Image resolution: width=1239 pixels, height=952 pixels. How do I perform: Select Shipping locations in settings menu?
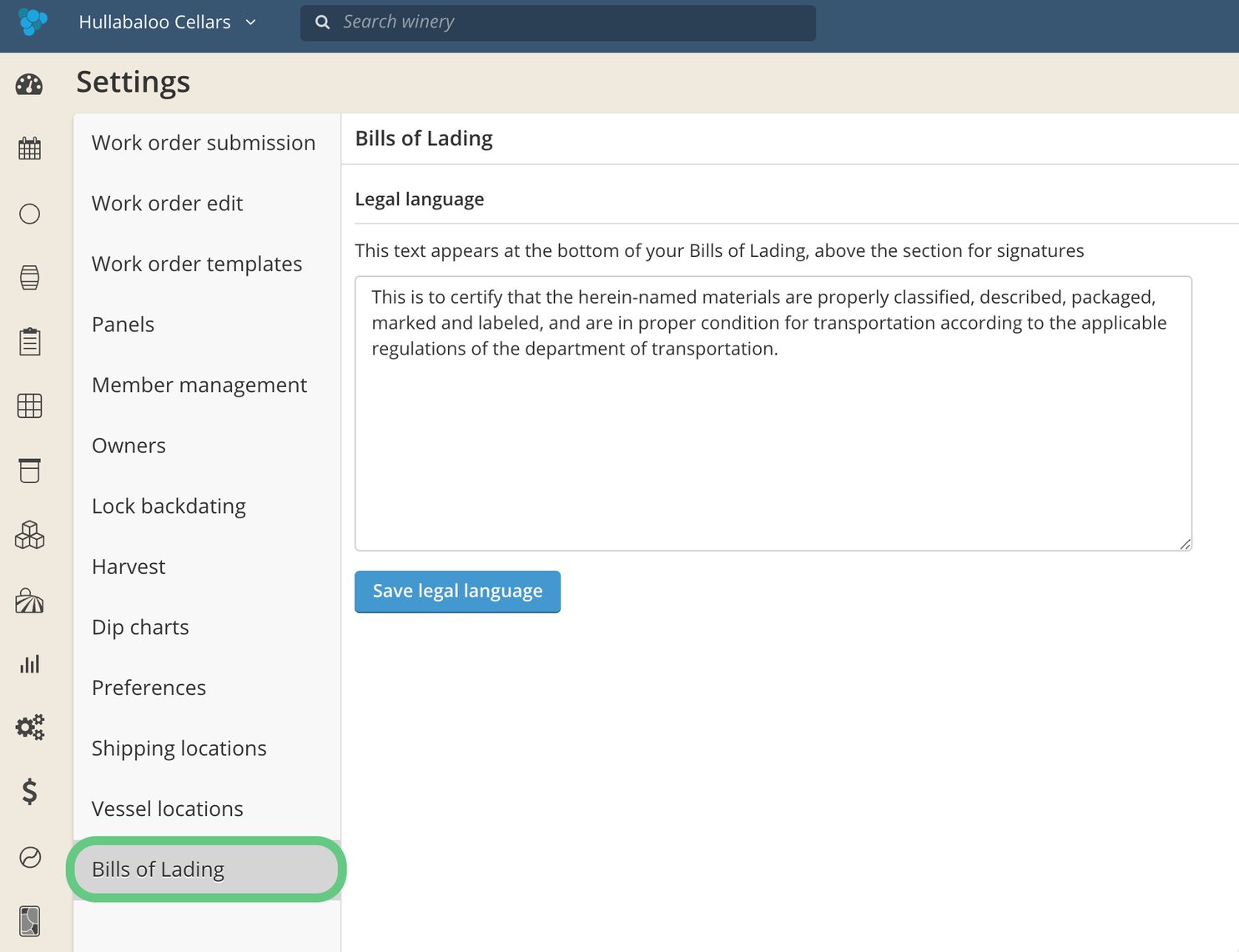click(x=179, y=748)
